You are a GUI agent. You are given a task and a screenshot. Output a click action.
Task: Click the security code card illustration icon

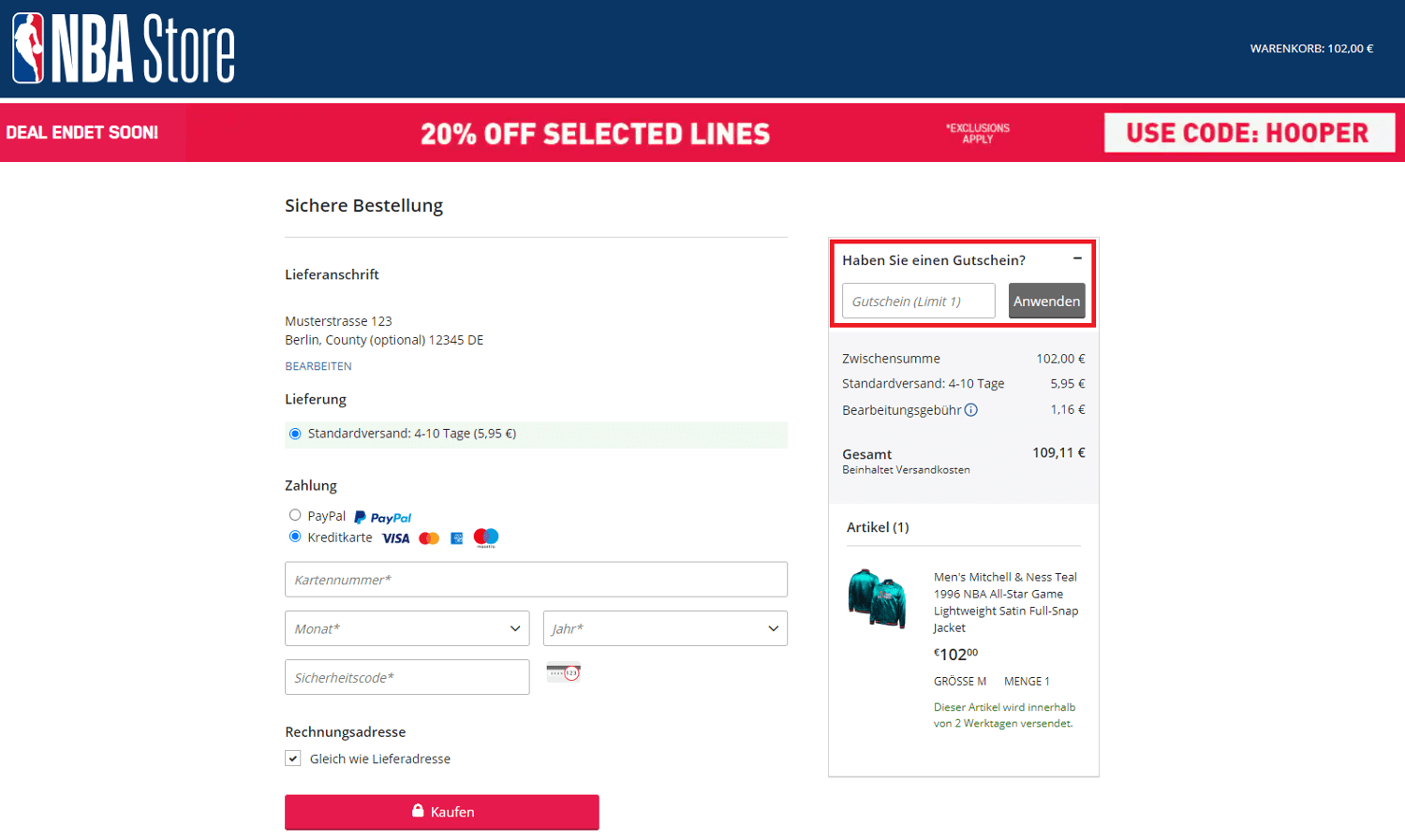[x=563, y=671]
